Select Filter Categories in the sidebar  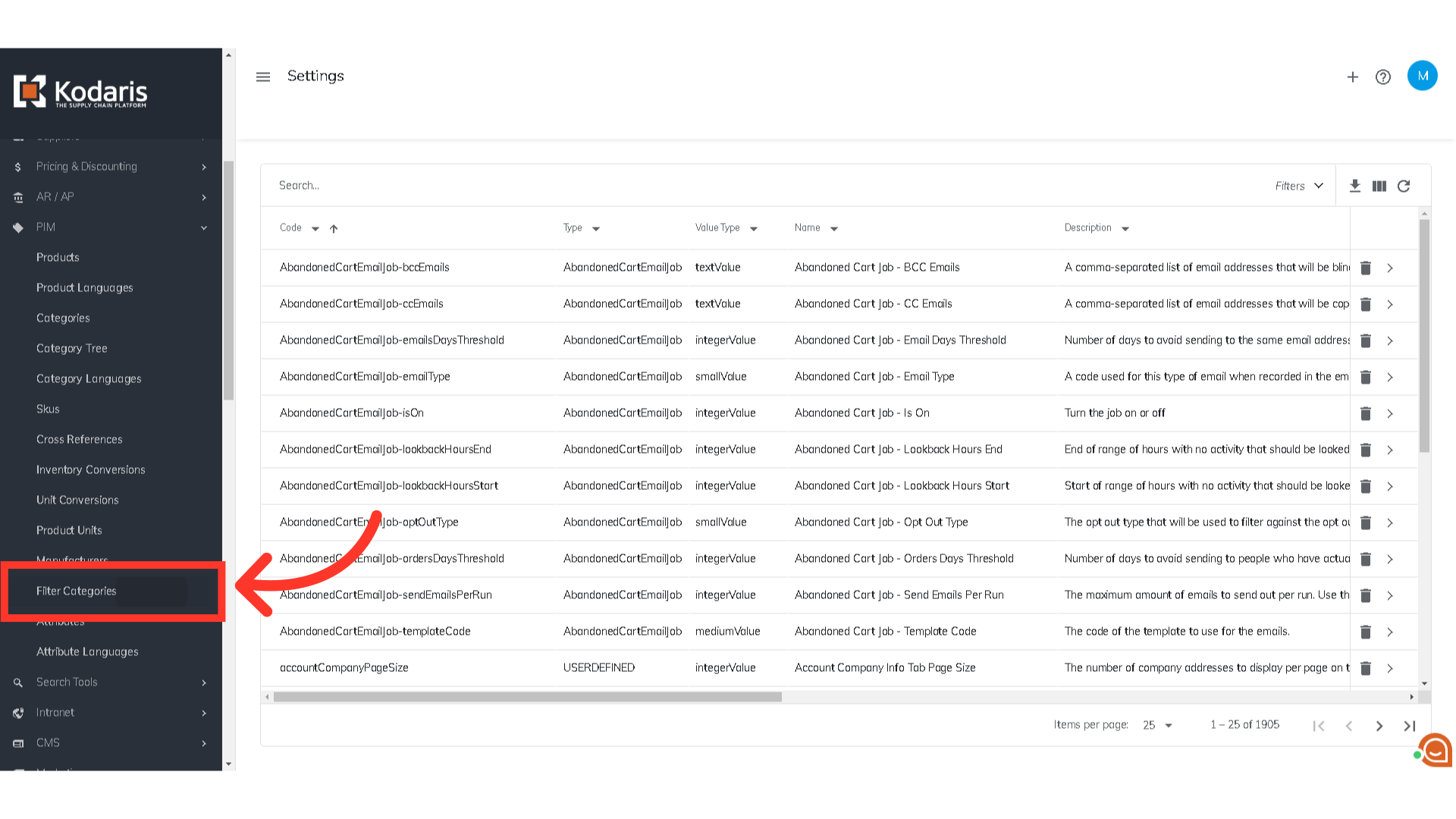pos(77,591)
